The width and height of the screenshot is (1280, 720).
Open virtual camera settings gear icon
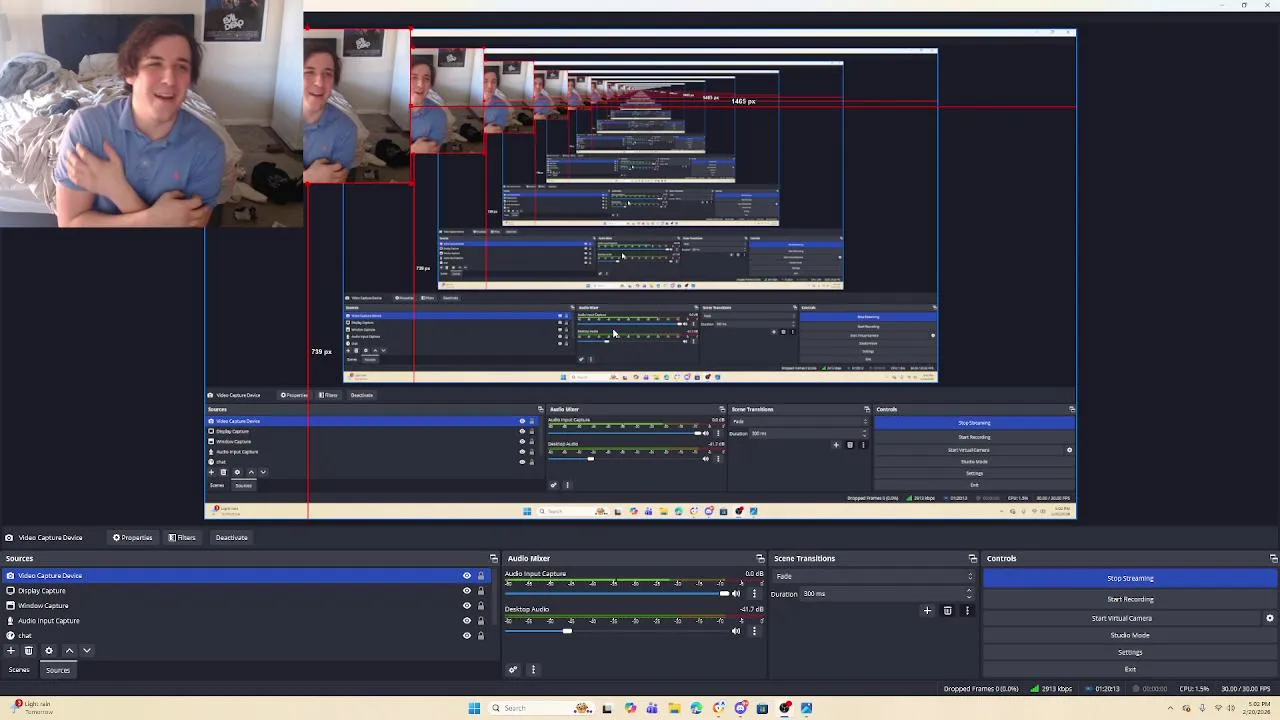pos(1270,618)
